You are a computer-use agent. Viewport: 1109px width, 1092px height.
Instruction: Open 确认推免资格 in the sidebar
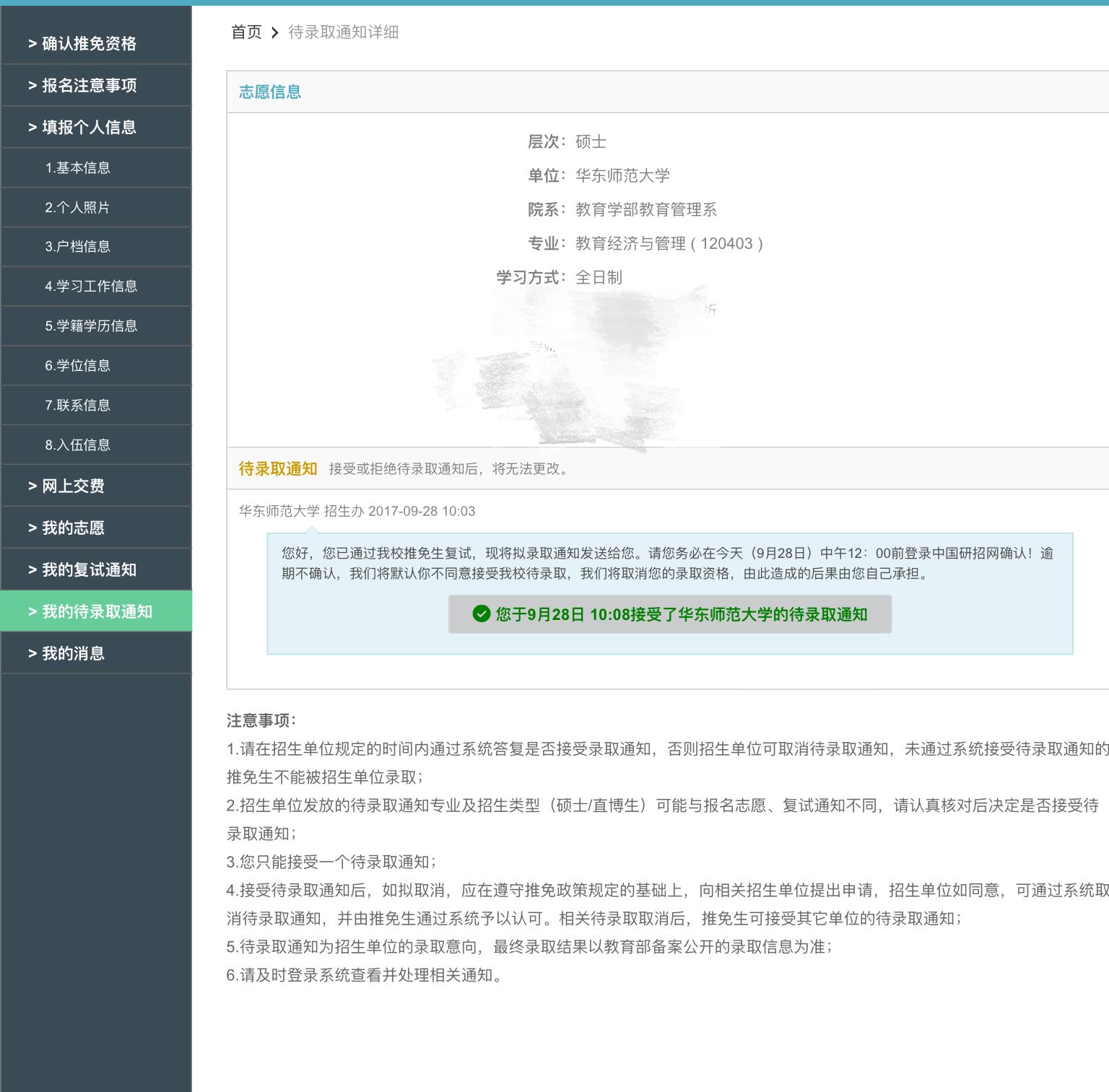[x=96, y=43]
